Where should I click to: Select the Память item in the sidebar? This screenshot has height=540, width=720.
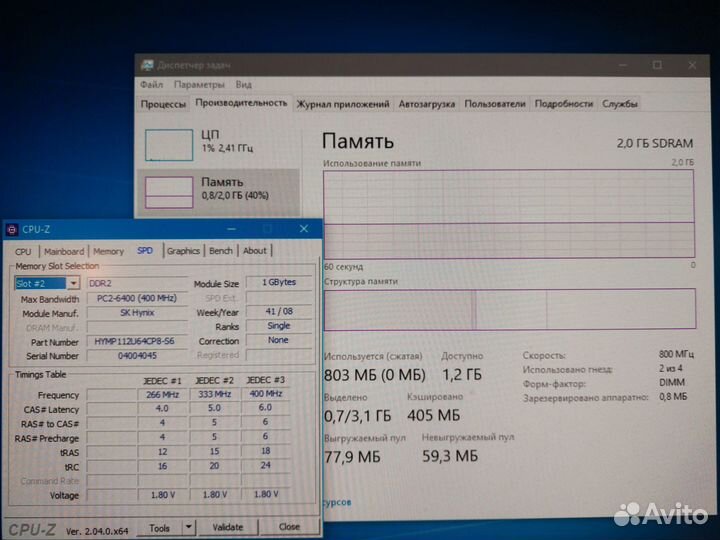(218, 188)
